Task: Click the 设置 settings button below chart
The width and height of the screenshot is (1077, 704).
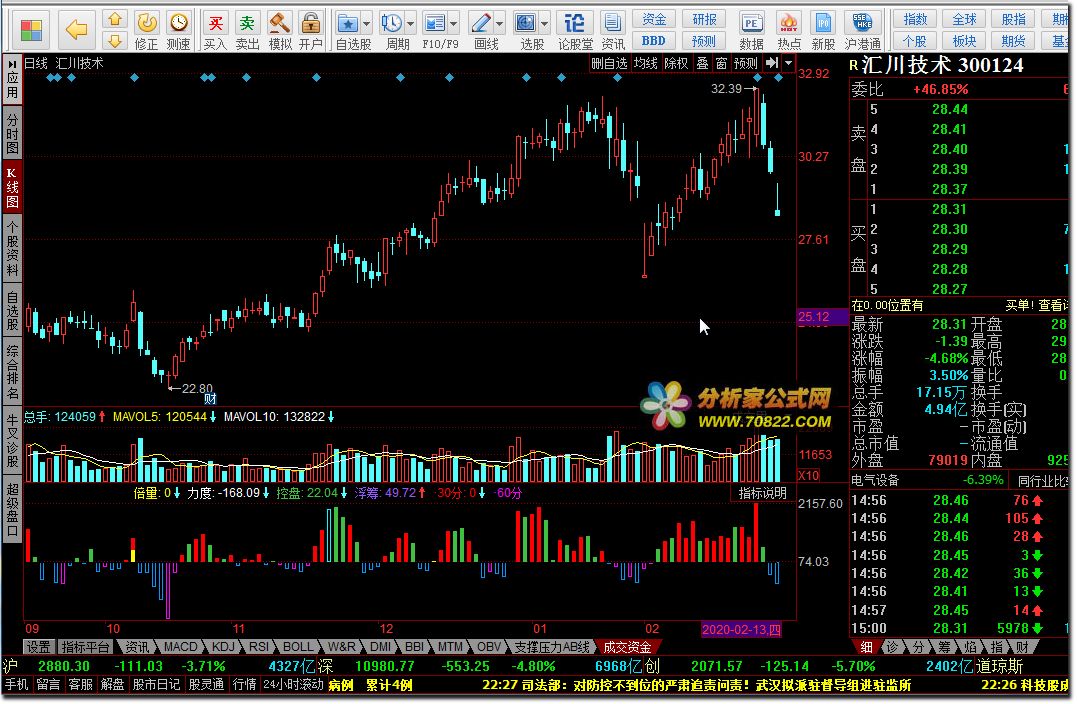Action: pyautogui.click(x=38, y=647)
